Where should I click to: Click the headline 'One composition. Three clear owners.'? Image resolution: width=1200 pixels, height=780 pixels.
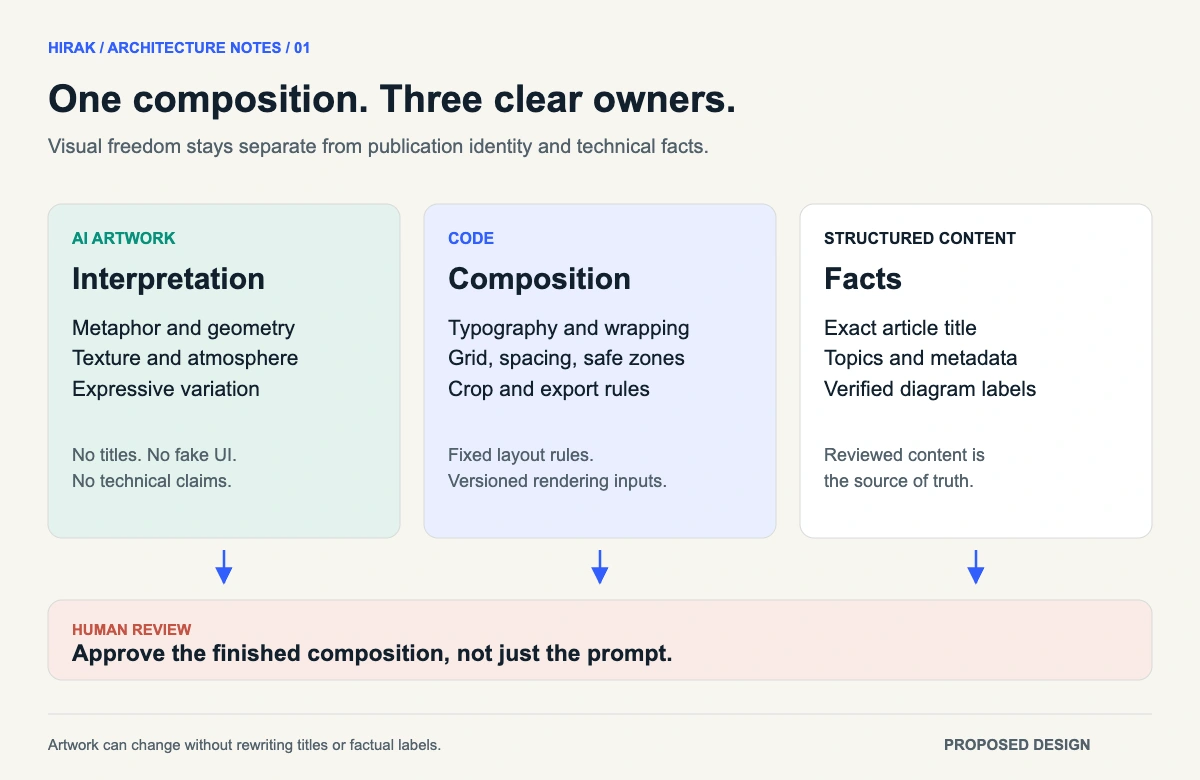coord(392,100)
